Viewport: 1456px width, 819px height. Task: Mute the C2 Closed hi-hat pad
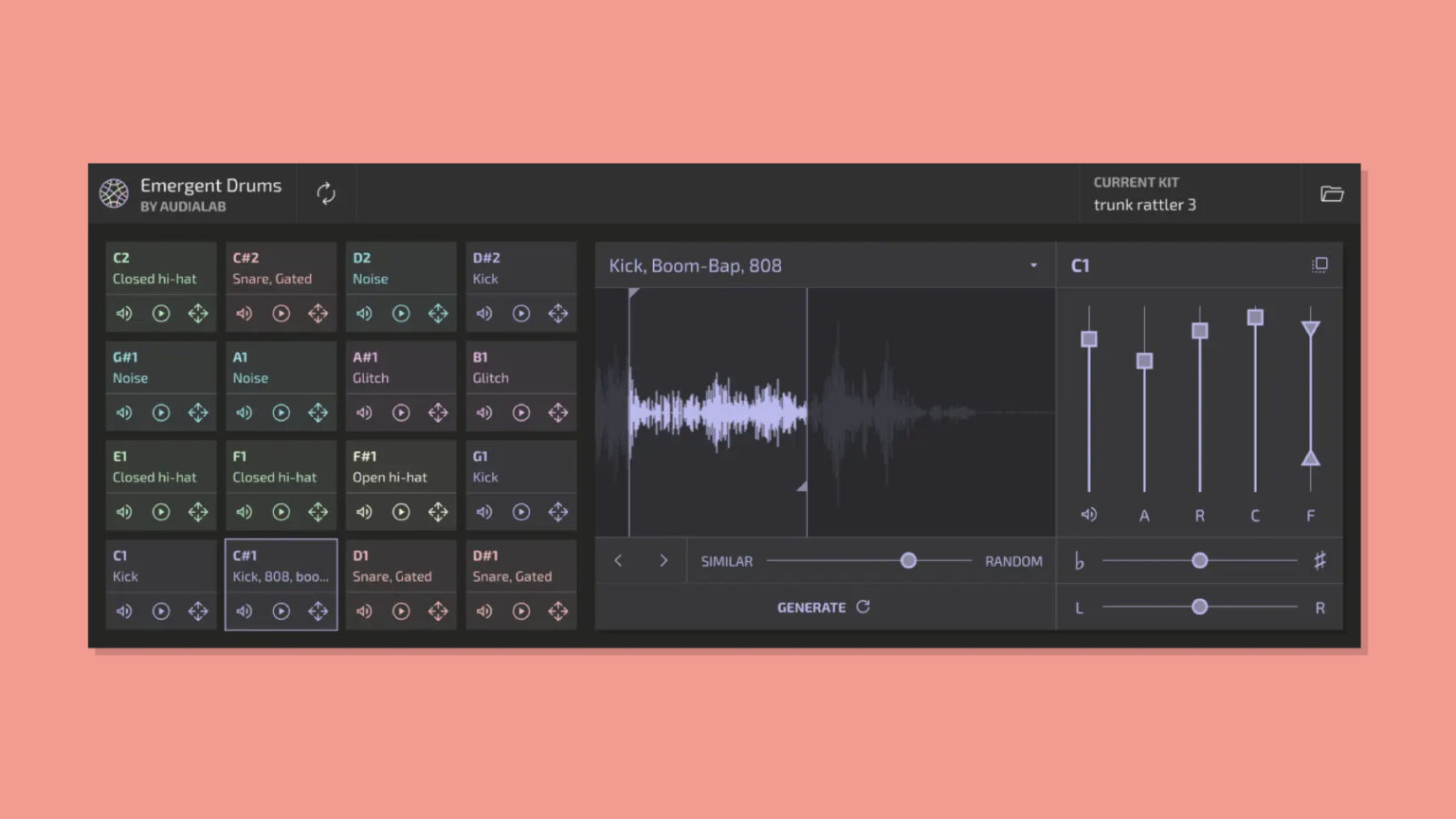click(x=124, y=314)
